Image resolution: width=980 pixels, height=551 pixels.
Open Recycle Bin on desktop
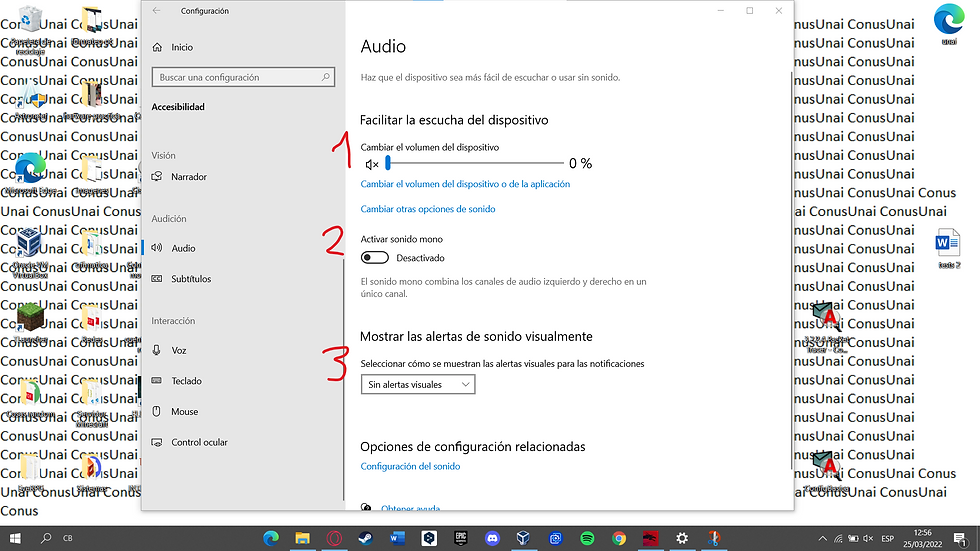pyautogui.click(x=30, y=30)
